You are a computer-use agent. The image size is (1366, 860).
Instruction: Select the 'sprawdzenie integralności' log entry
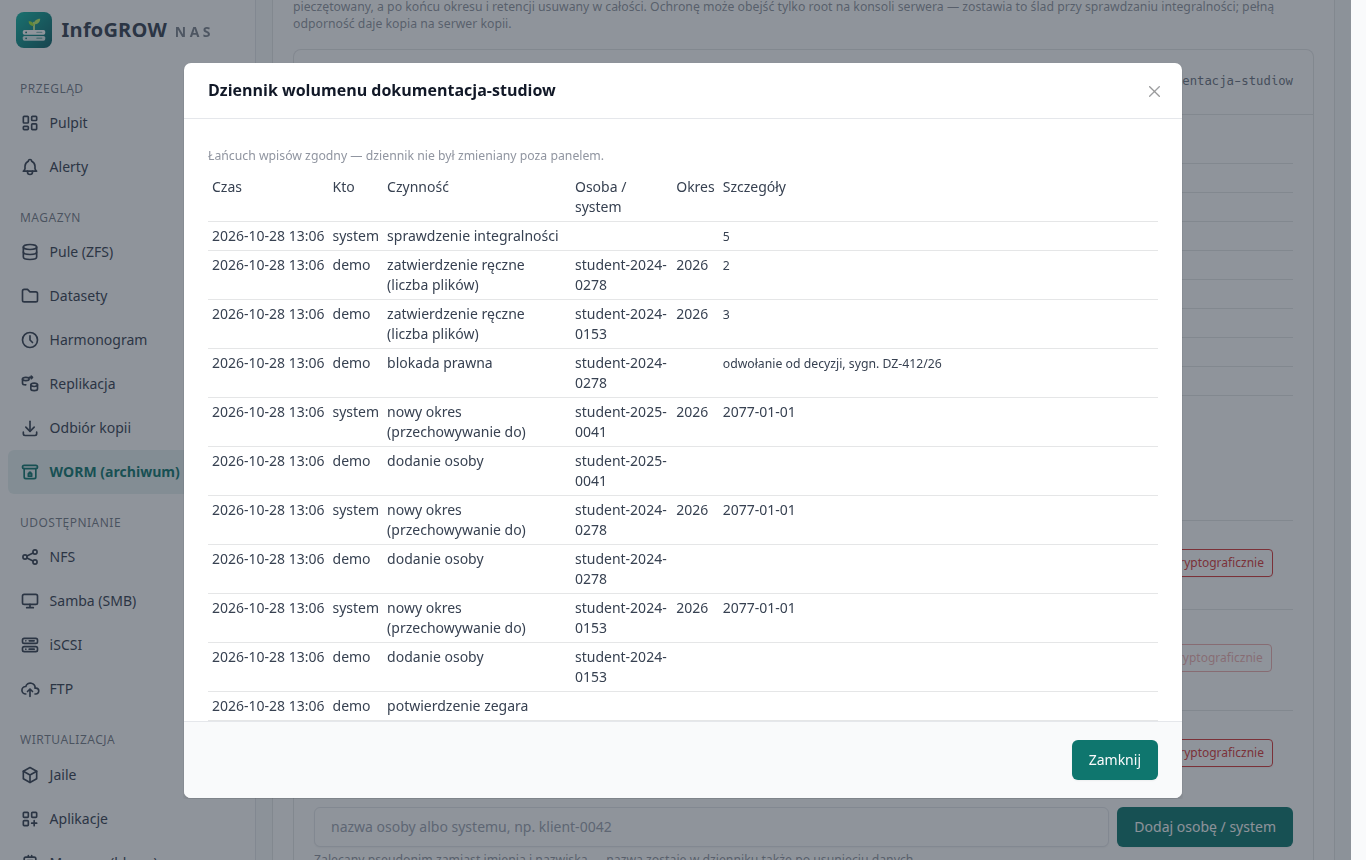683,236
